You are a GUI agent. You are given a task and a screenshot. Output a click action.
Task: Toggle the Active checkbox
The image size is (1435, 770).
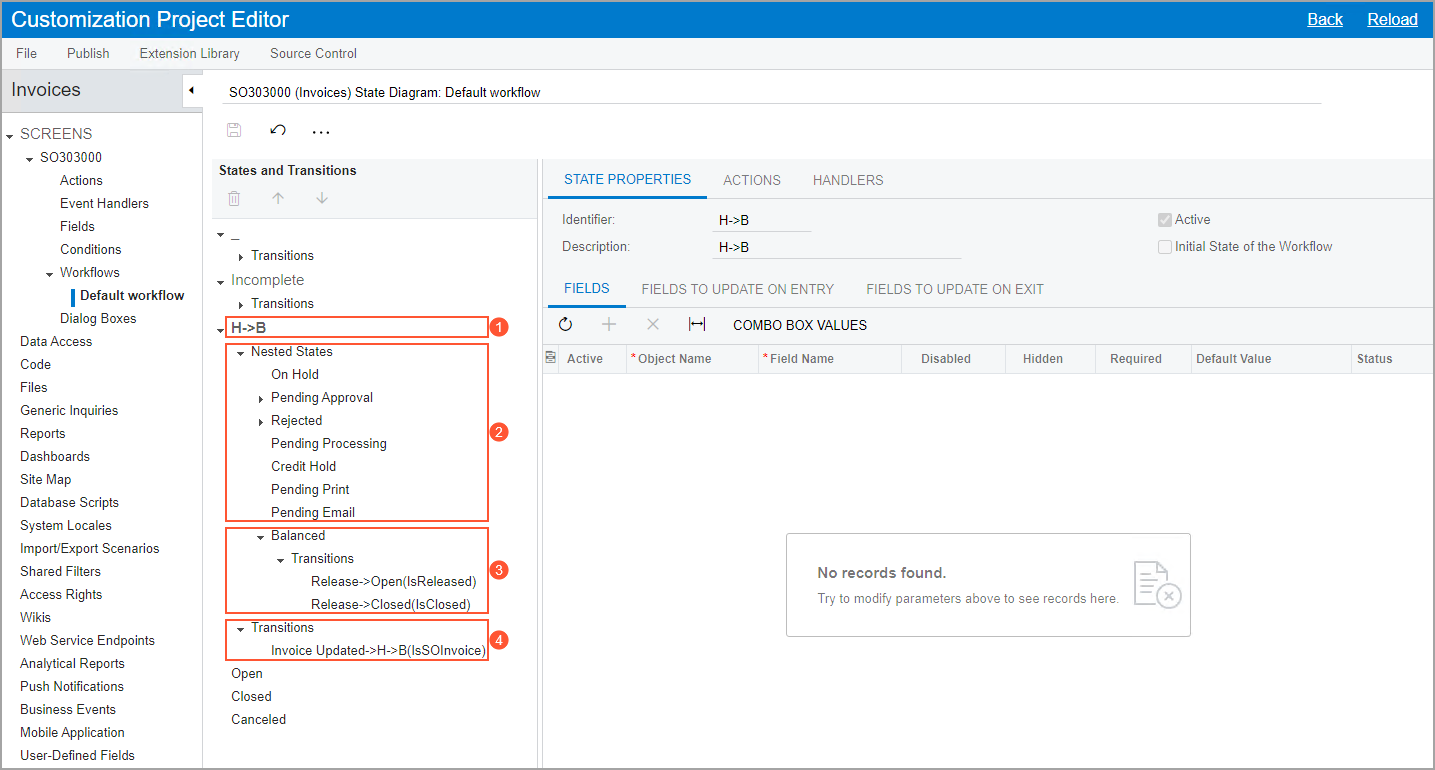point(1164,220)
